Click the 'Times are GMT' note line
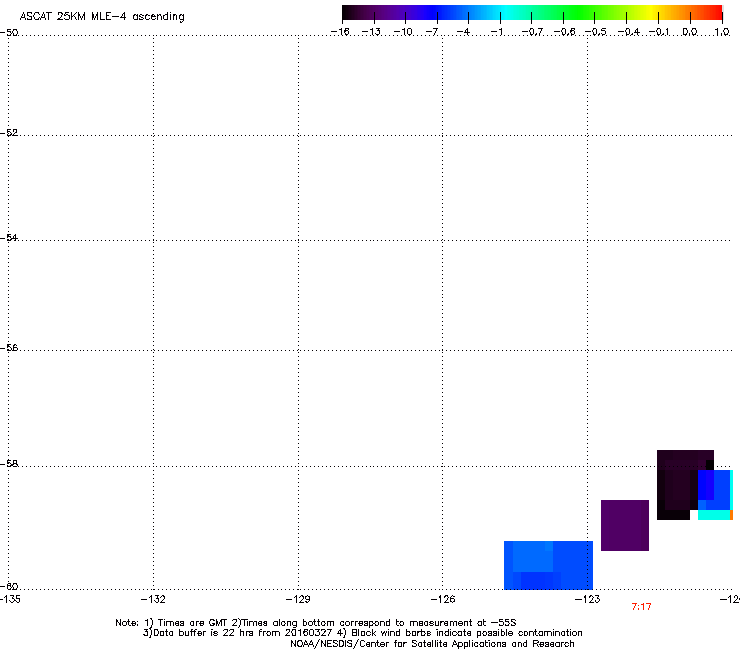The width and height of the screenshot is (740, 650). pos(316,623)
